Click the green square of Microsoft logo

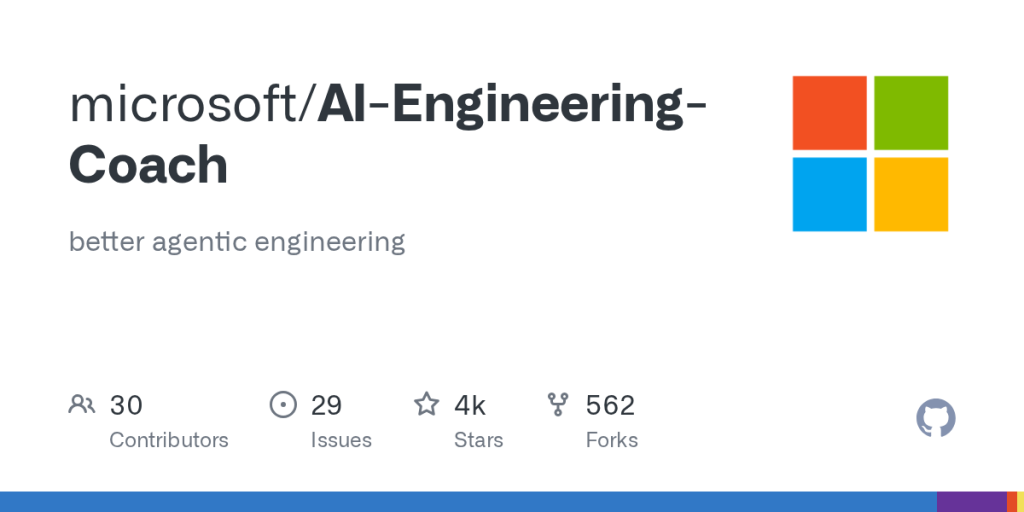coord(911,113)
